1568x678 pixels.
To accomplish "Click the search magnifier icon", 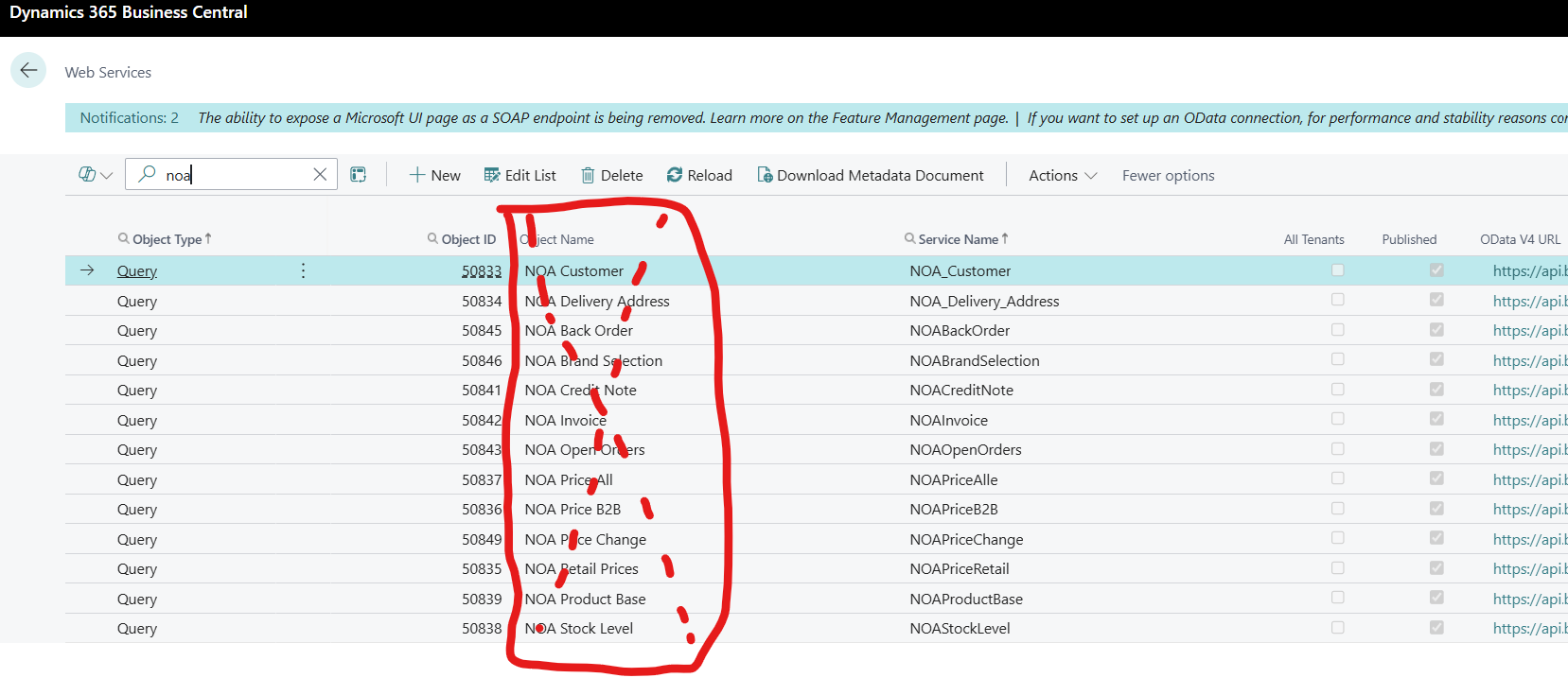I will (147, 174).
